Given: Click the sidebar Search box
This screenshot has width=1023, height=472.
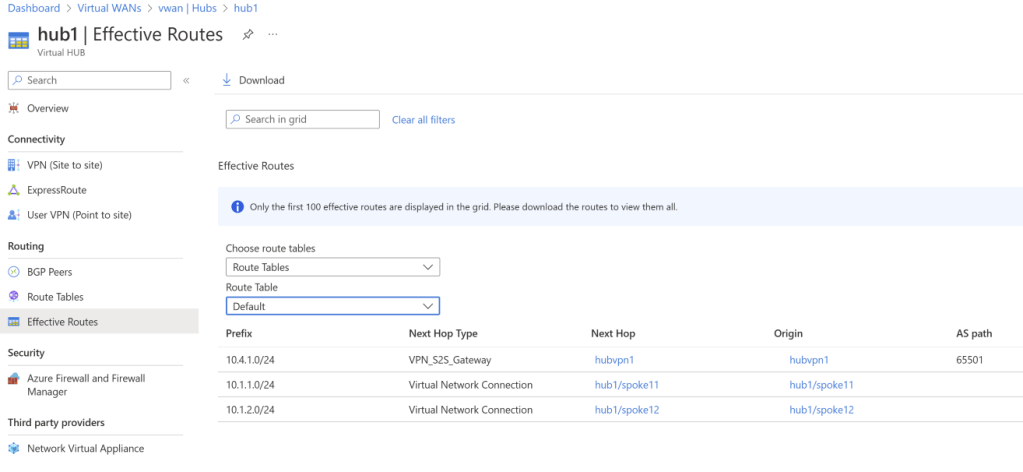Looking at the screenshot, I should pyautogui.click(x=91, y=80).
